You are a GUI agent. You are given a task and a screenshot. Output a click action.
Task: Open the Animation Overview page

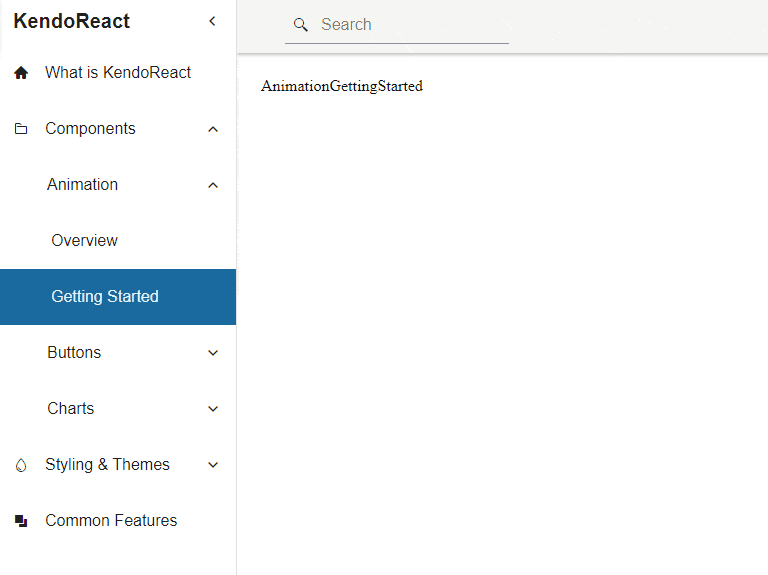[118, 240]
